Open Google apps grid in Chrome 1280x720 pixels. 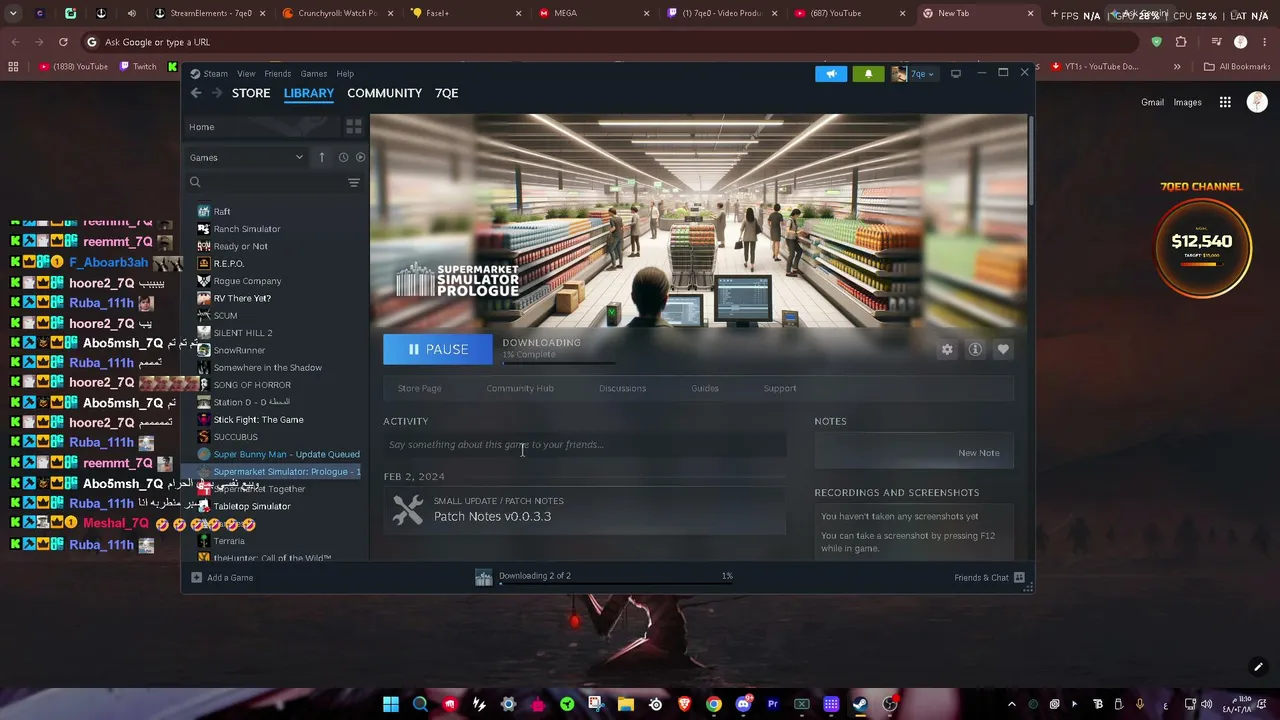(1225, 102)
